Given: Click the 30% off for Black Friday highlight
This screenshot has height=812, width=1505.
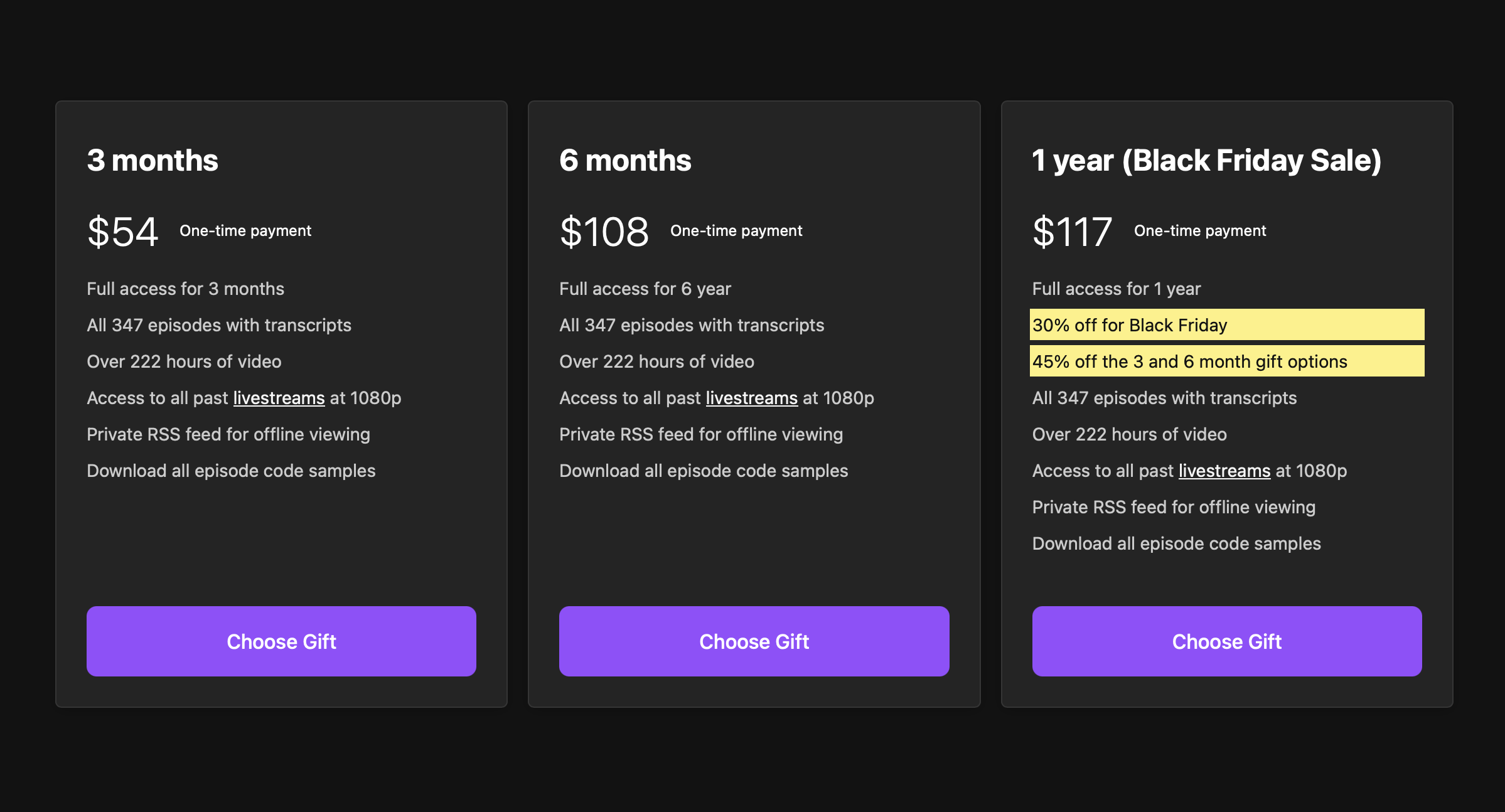Looking at the screenshot, I should point(1130,325).
